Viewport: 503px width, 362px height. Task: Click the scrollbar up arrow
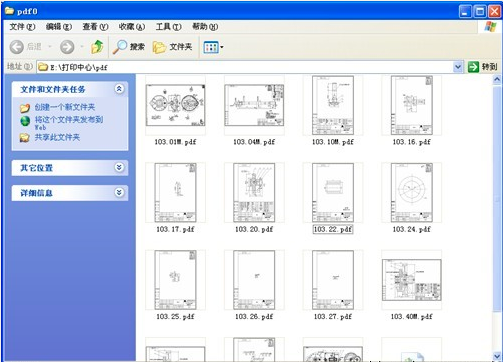497,79
